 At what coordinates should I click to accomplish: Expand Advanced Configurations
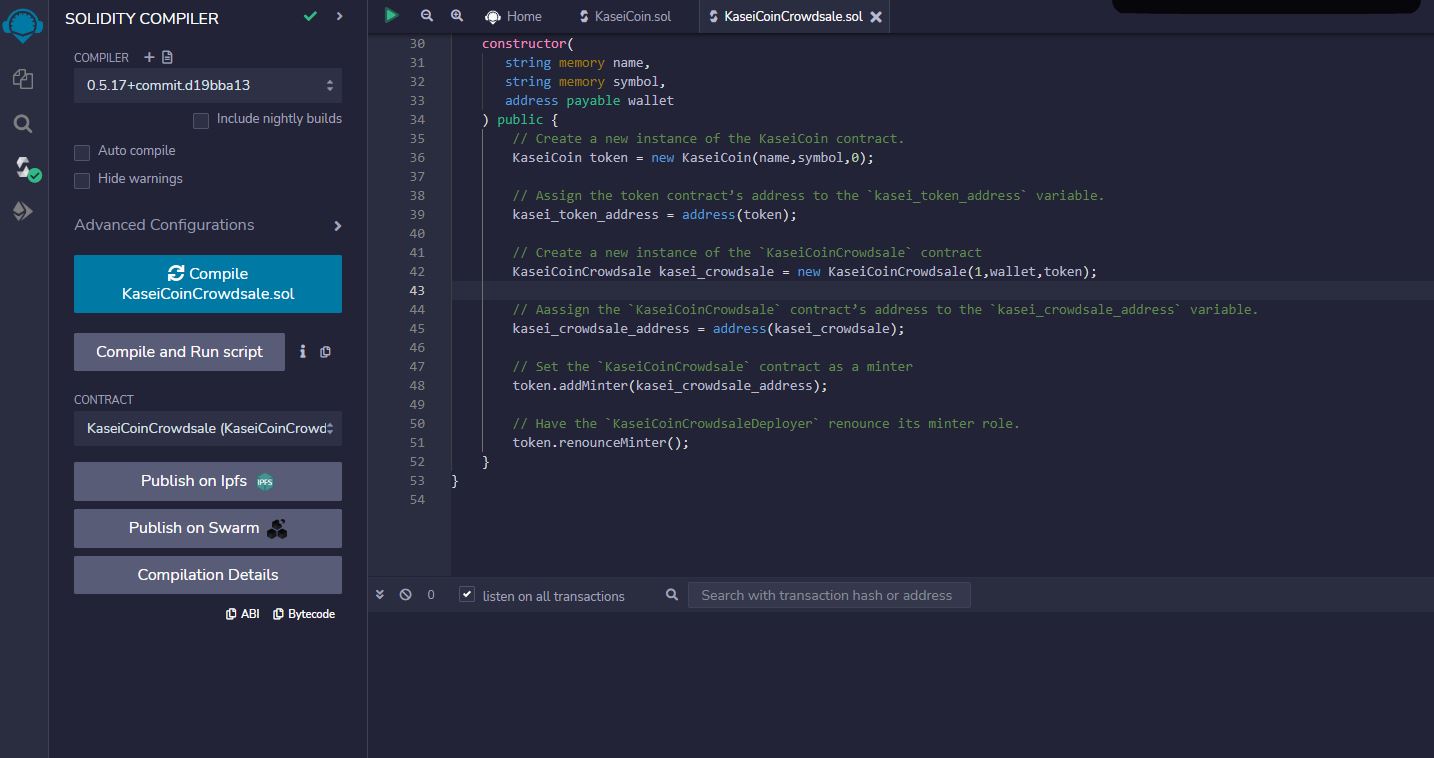coord(163,225)
